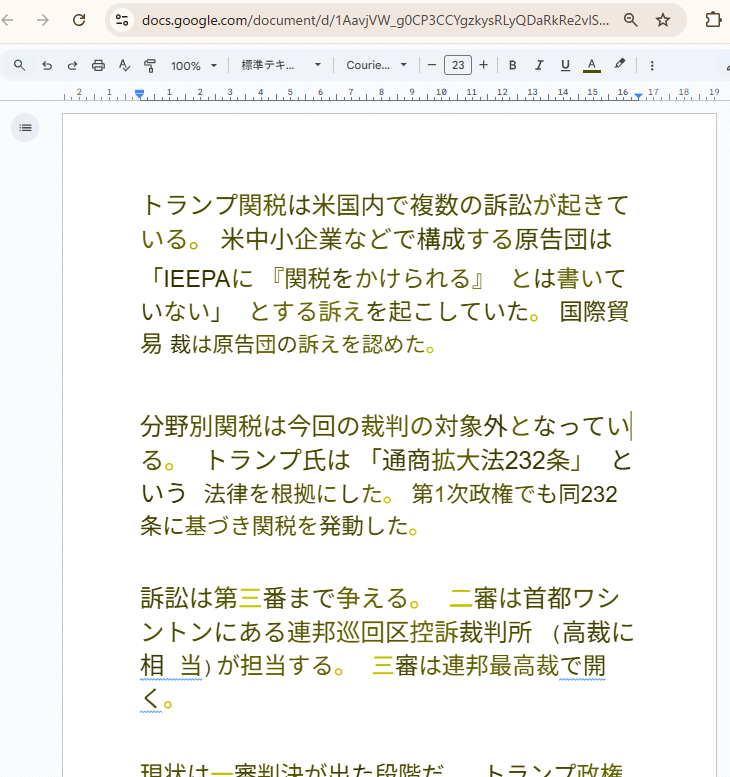
Task: Open the highlight color pen tool
Action: click(619, 64)
